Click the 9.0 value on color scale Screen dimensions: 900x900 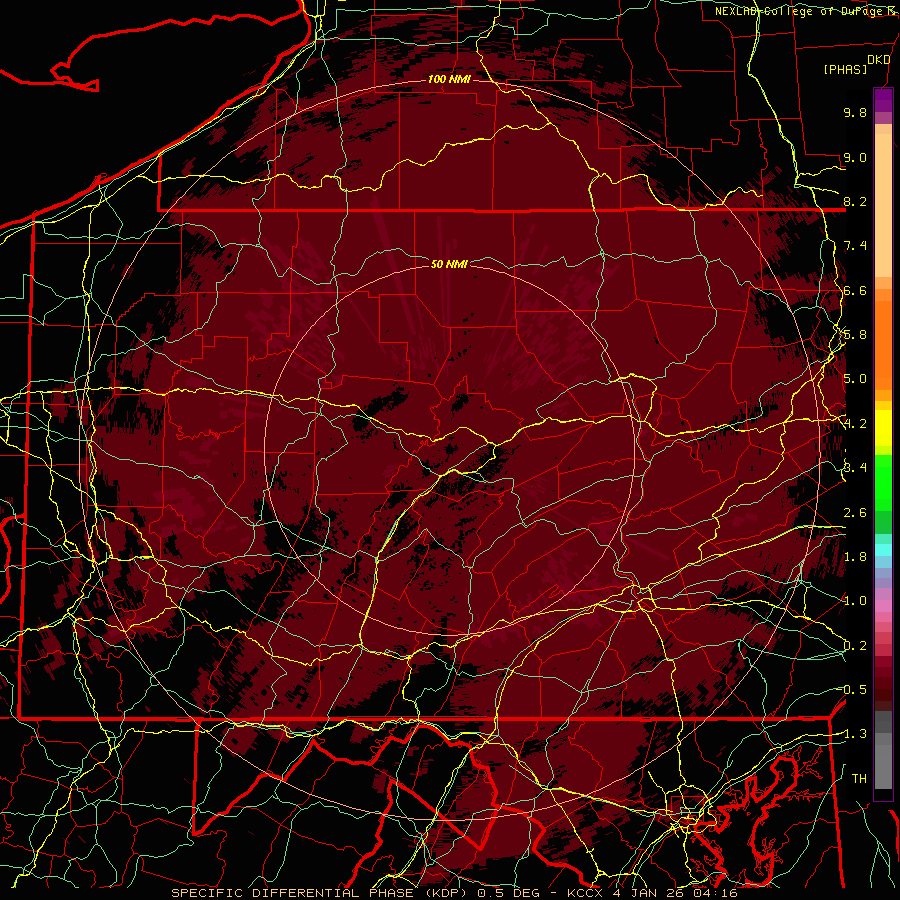(x=855, y=157)
